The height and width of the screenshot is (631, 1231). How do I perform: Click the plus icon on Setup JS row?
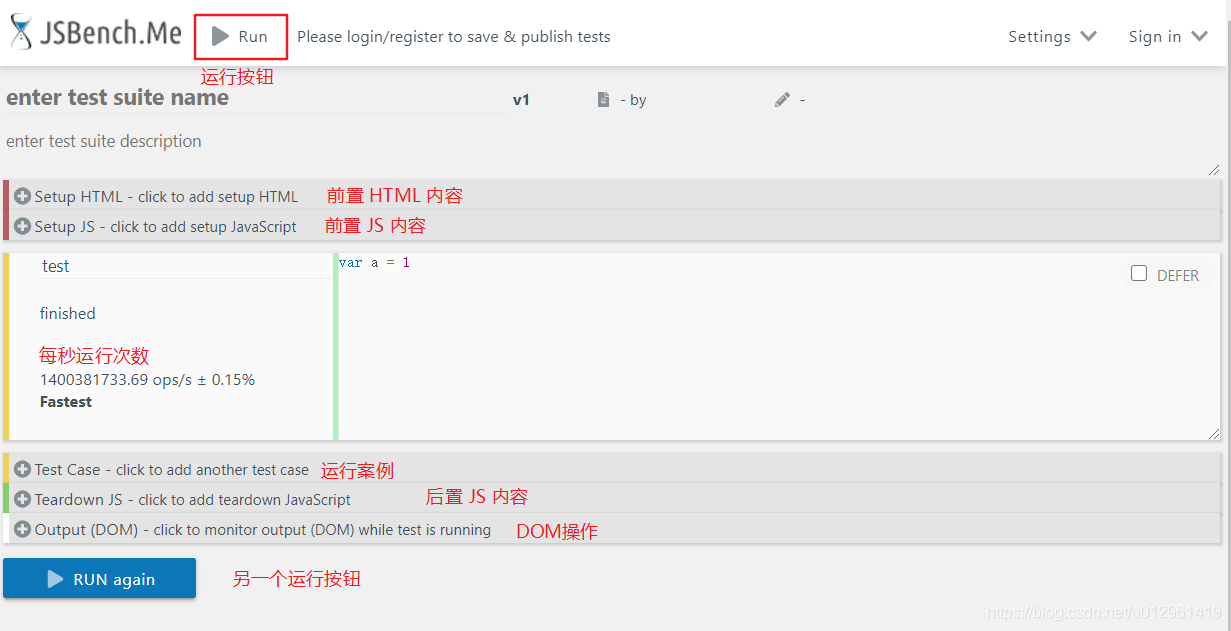[21, 226]
